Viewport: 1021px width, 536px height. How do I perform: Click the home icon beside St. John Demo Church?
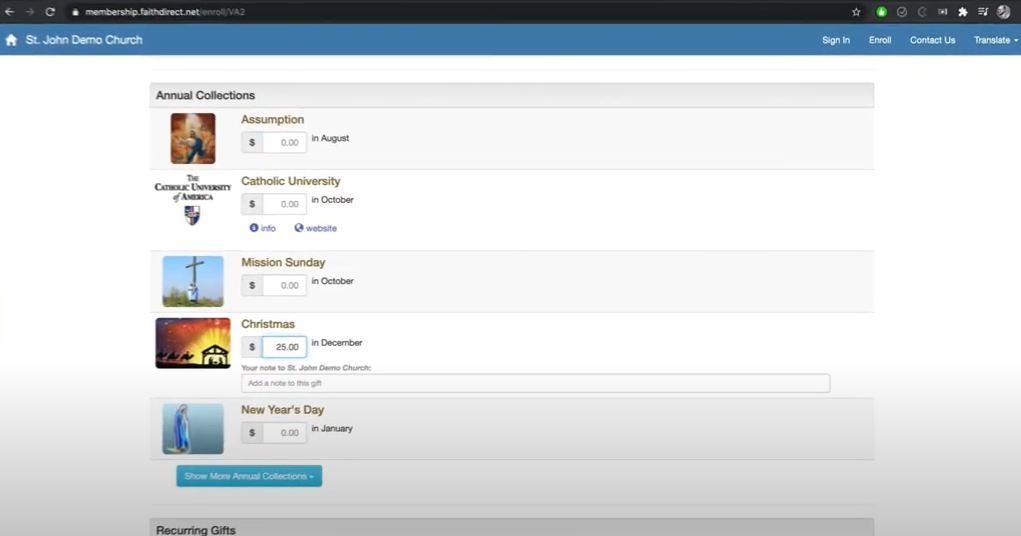[x=11, y=40]
